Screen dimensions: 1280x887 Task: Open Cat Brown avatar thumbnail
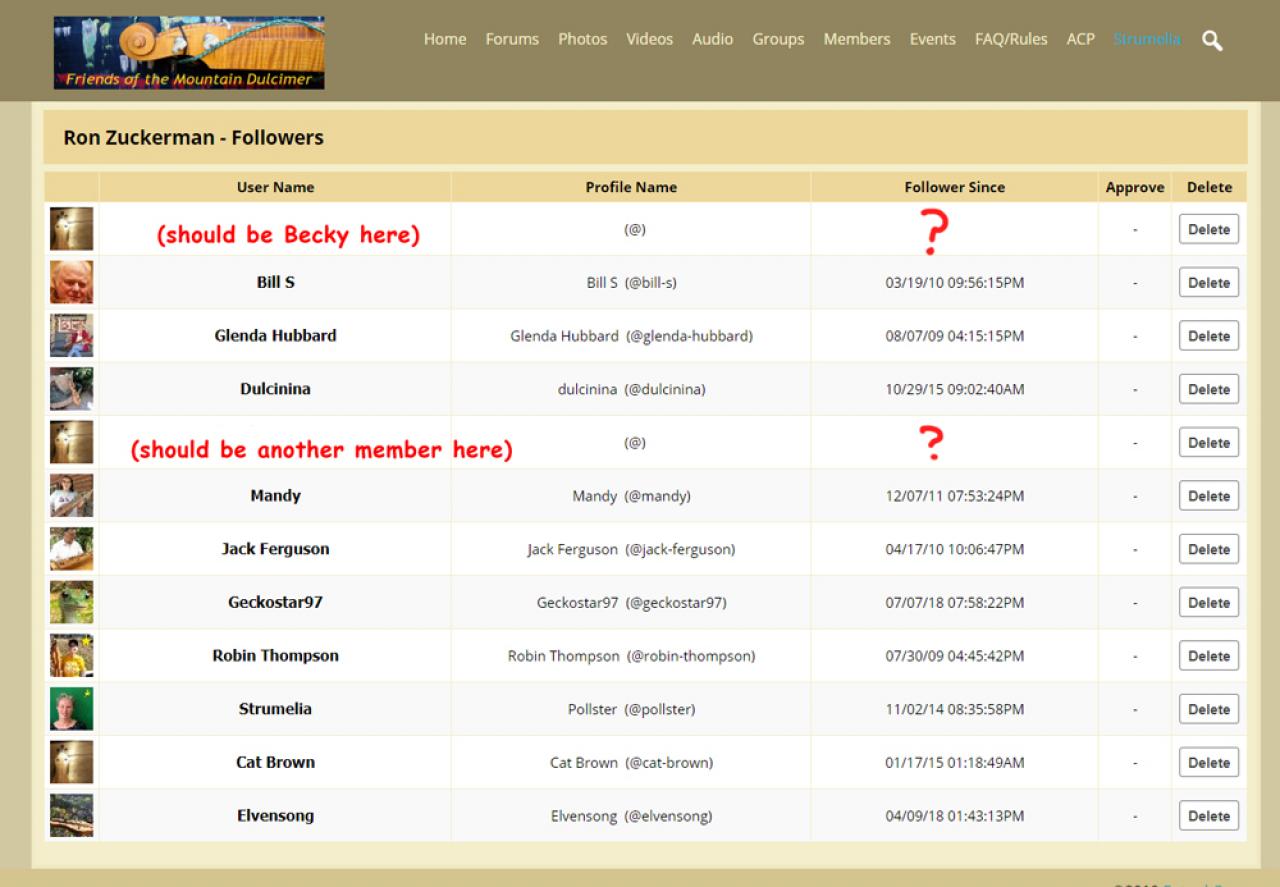(x=72, y=762)
